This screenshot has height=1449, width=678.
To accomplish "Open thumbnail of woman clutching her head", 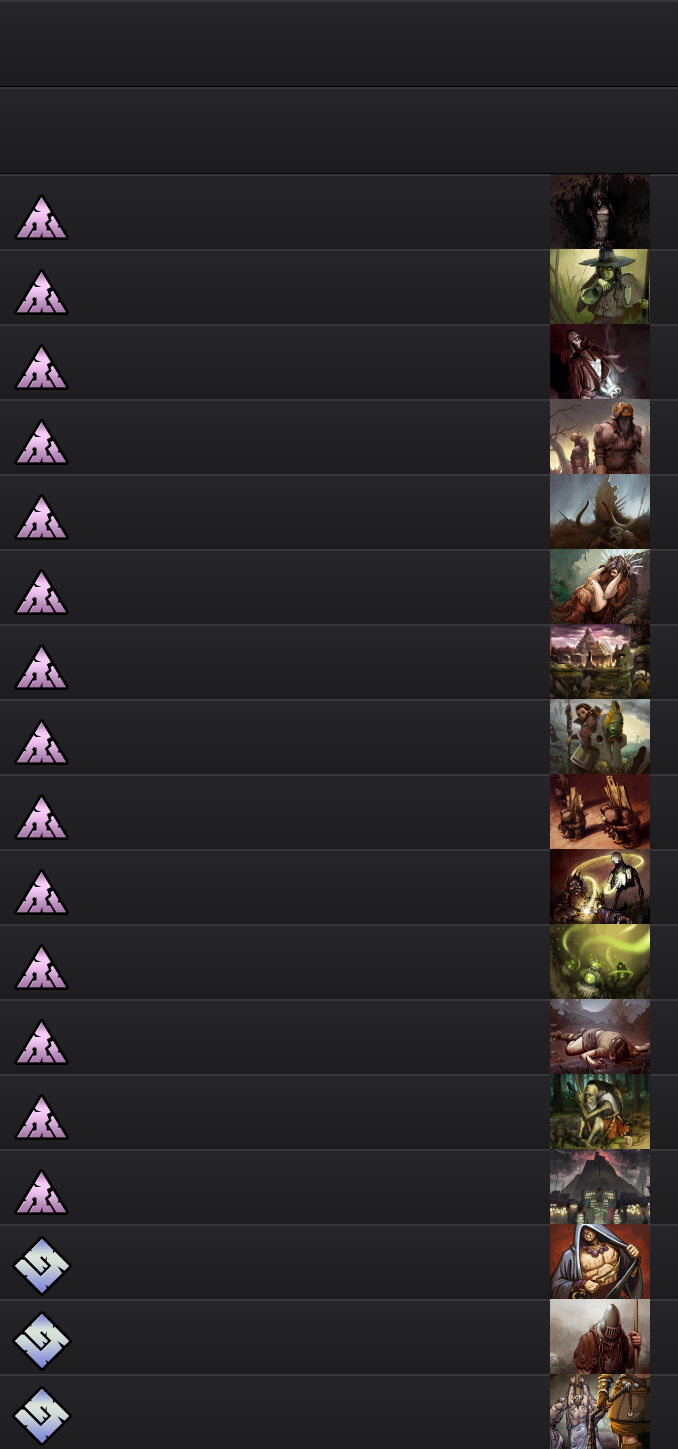I will (x=600, y=587).
